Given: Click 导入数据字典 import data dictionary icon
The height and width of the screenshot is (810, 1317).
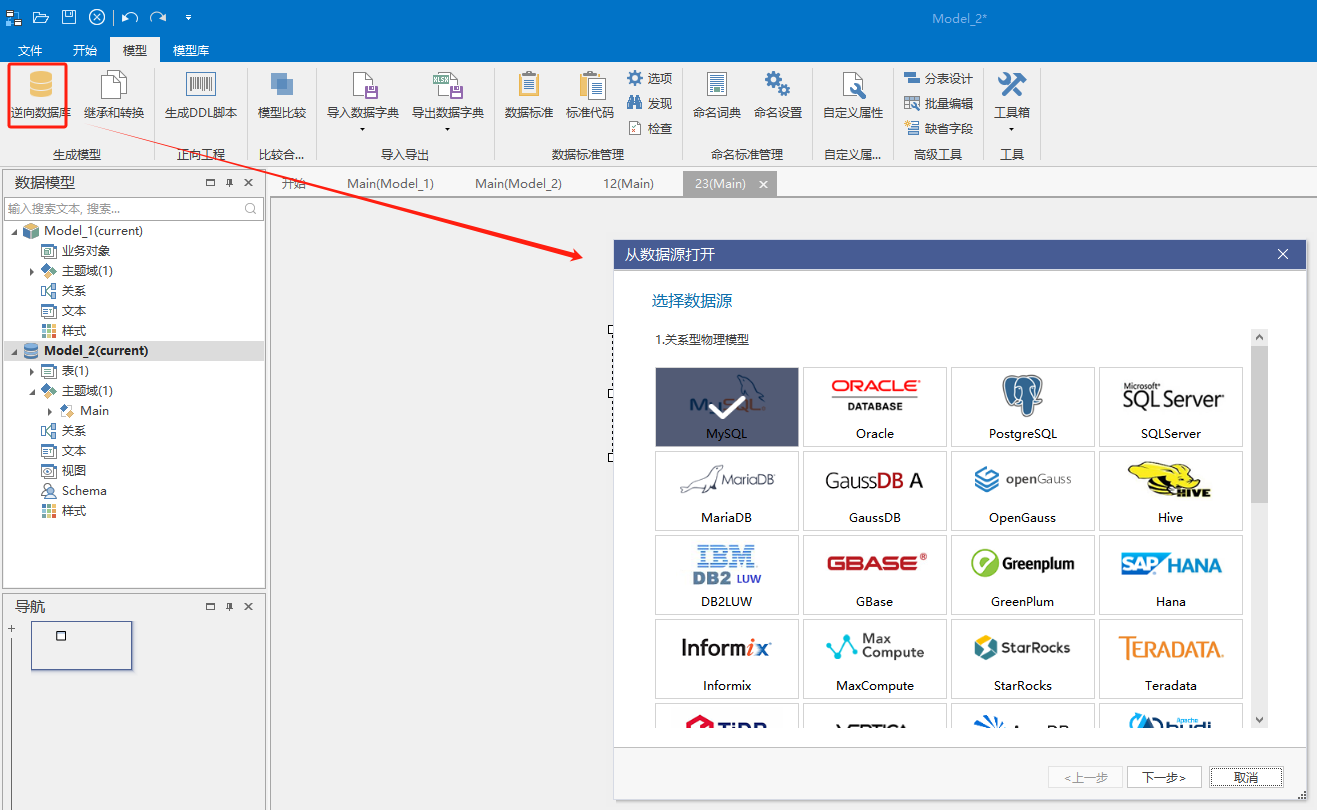Looking at the screenshot, I should (363, 85).
